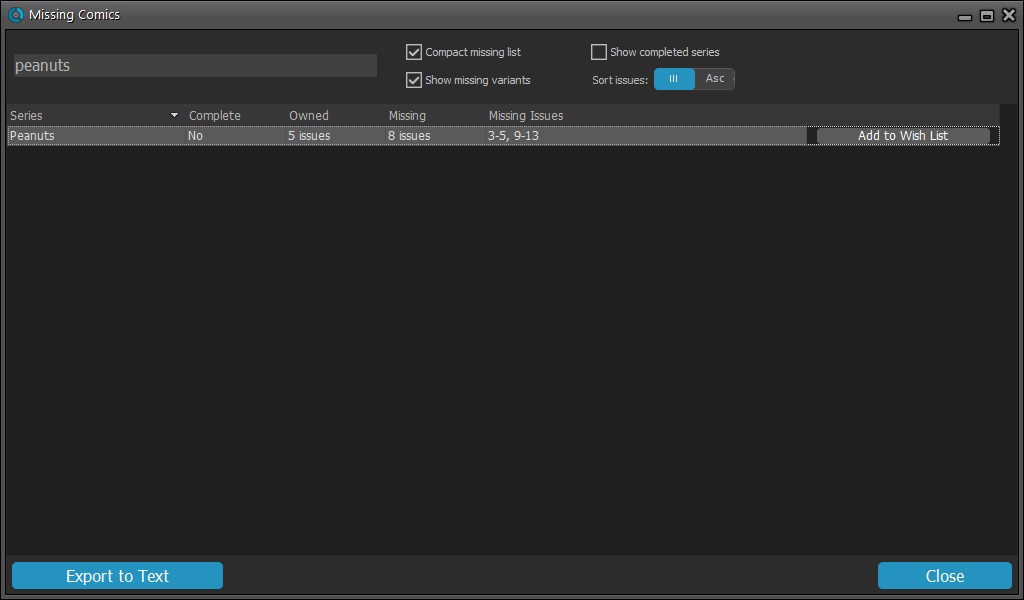Close window with title bar X
Viewport: 1024px width, 600px height.
coord(1008,15)
